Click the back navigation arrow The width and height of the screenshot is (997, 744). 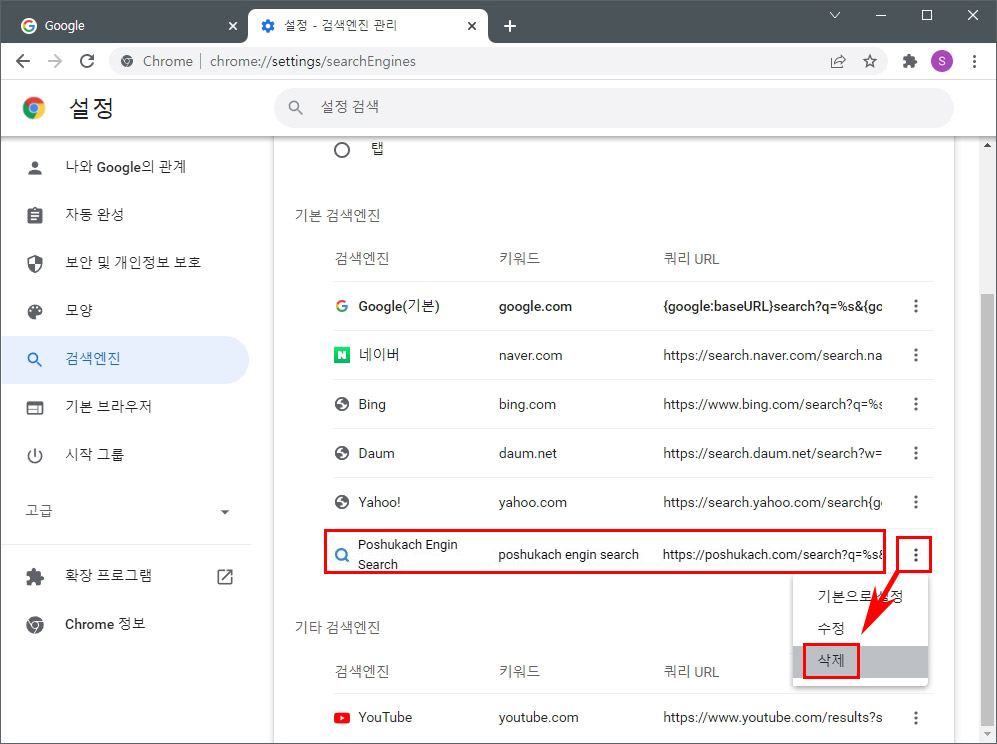pos(23,60)
